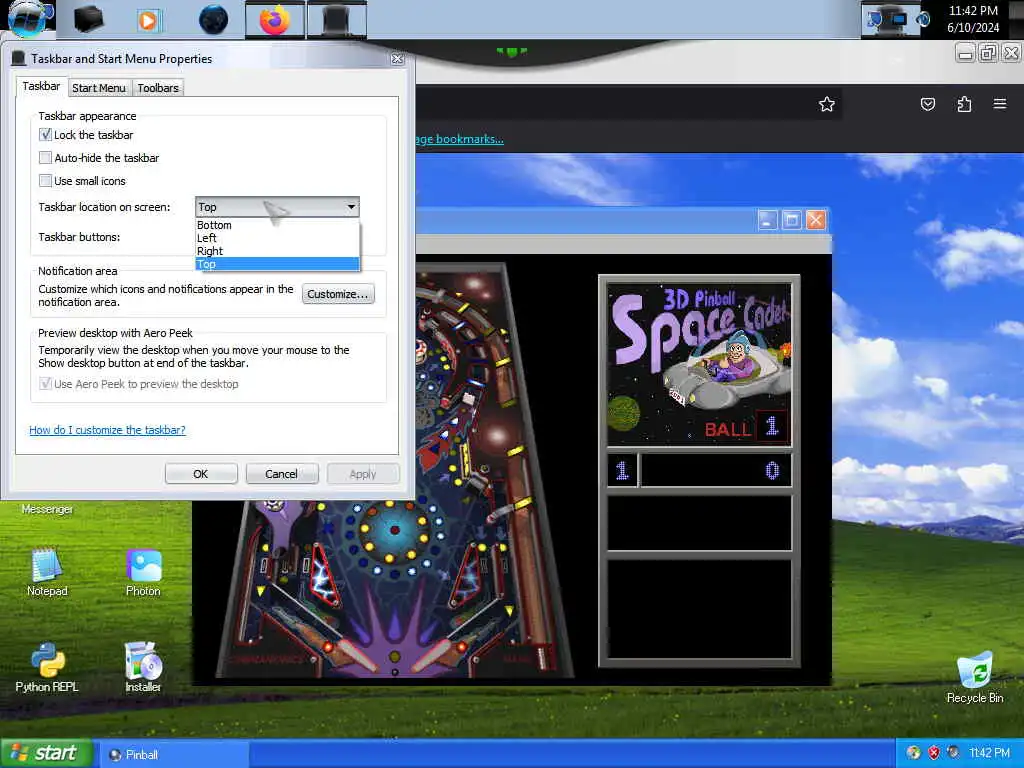Enable Use small icons checkbox
The image size is (1024, 768).
(x=45, y=181)
